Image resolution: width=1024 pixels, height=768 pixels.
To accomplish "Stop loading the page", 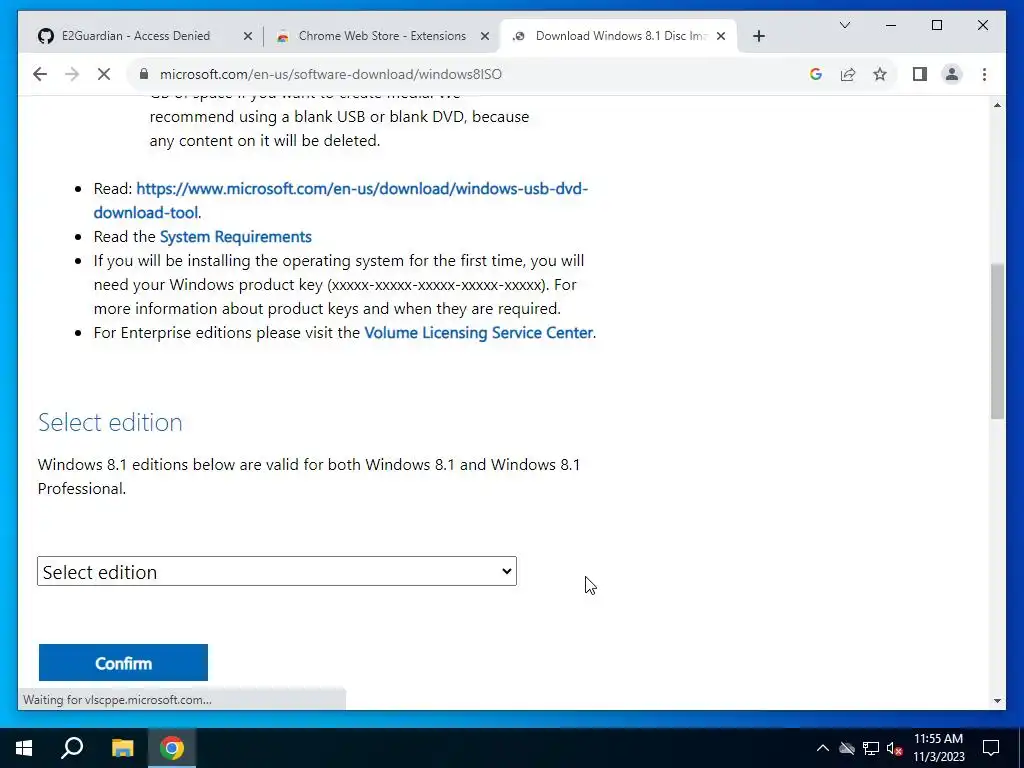I will click(104, 74).
